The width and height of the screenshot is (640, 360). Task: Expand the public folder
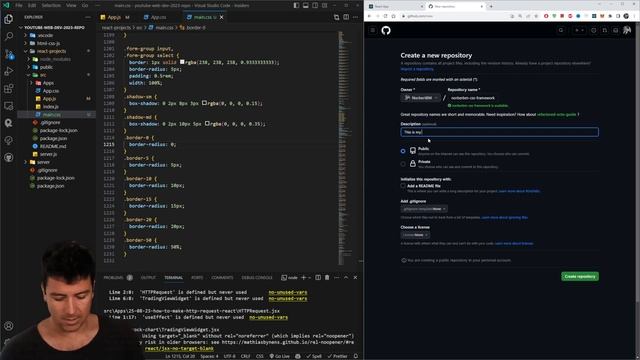pos(46,67)
